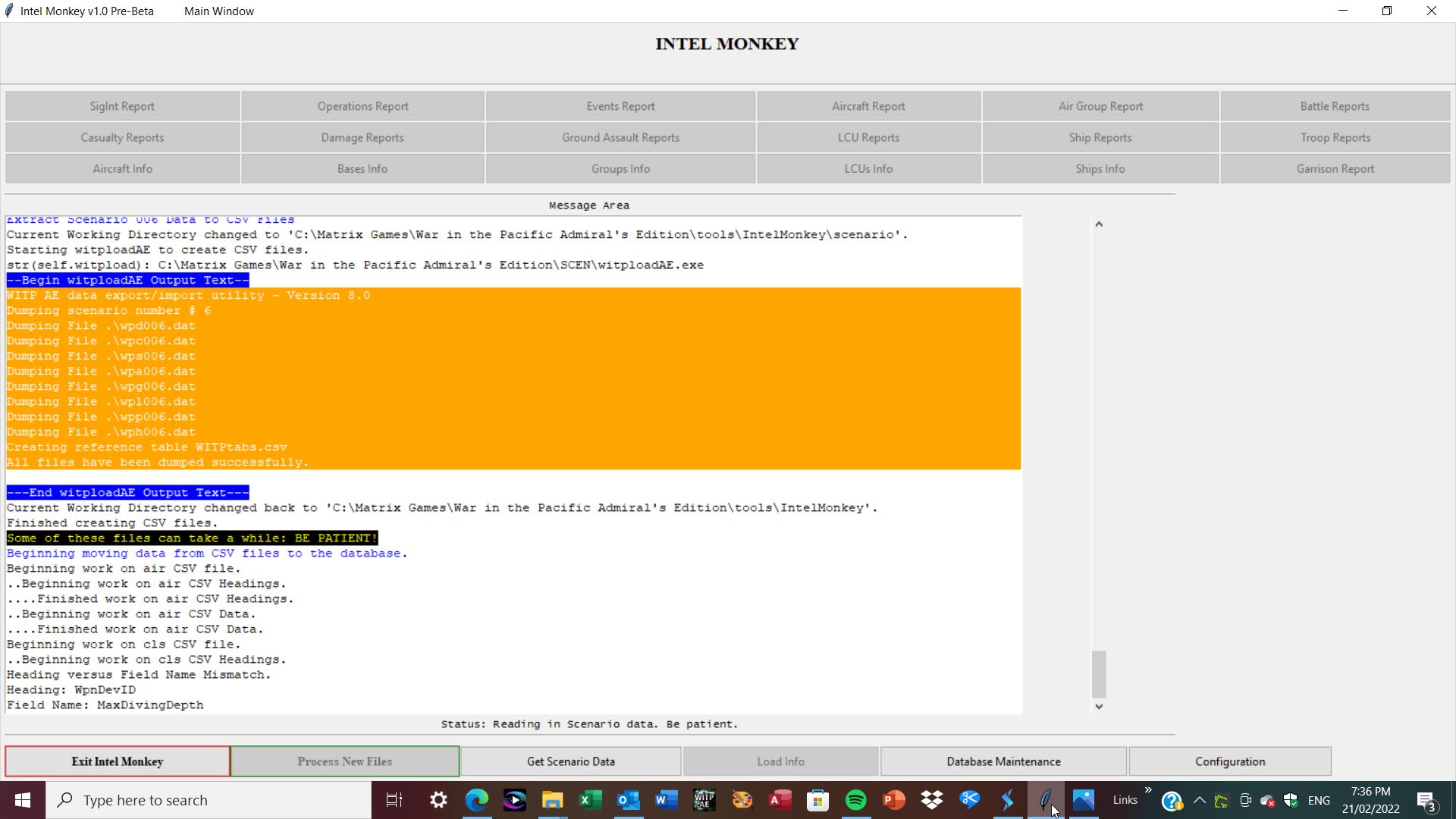Launch Spotify from the taskbar
The width and height of the screenshot is (1456, 819).
click(855, 800)
